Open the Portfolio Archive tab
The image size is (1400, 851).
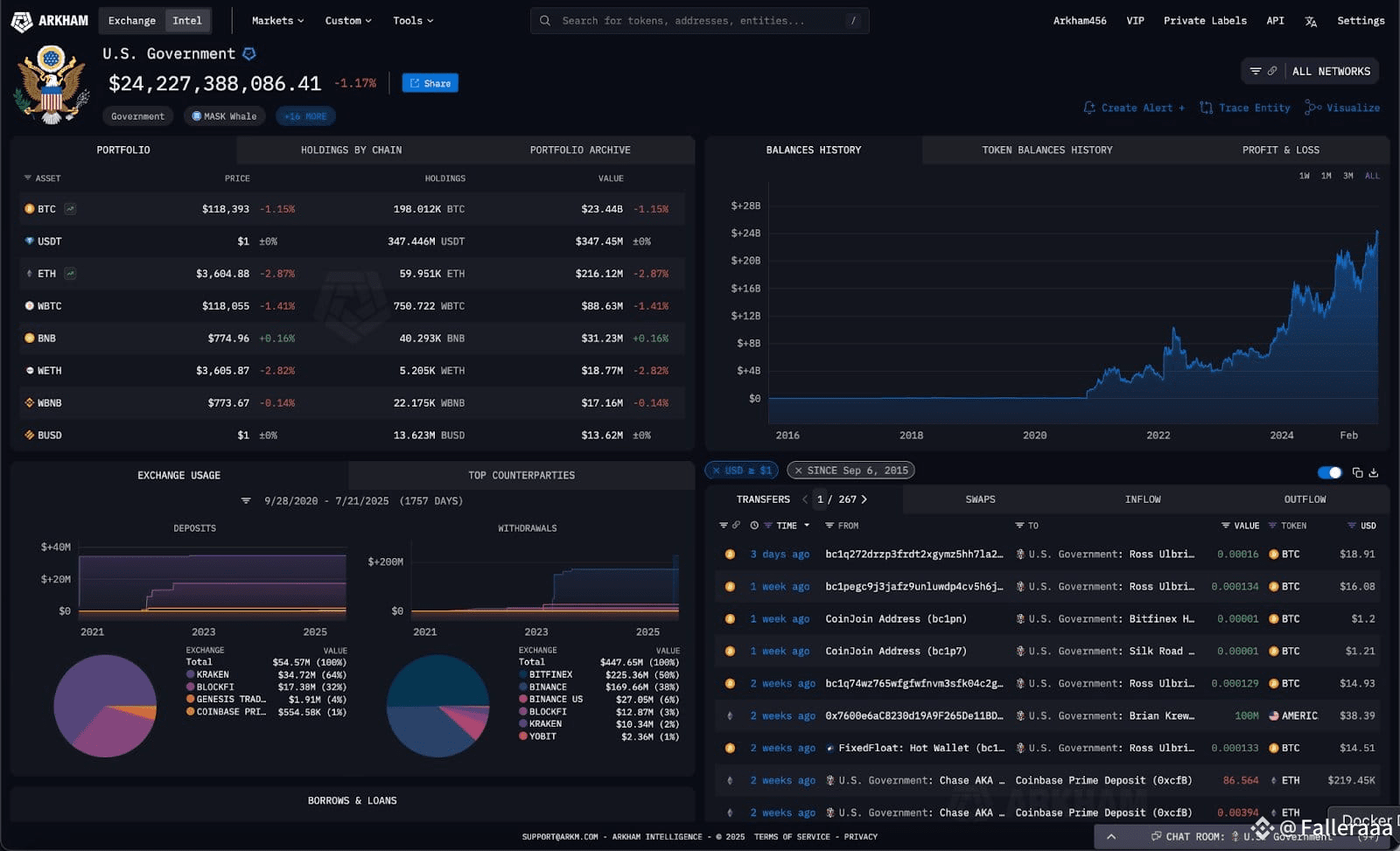580,150
